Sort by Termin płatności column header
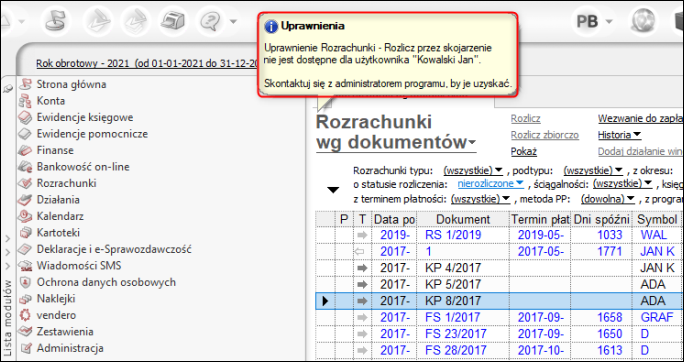Image resolution: width=684 pixels, height=362 pixels. coord(540,219)
